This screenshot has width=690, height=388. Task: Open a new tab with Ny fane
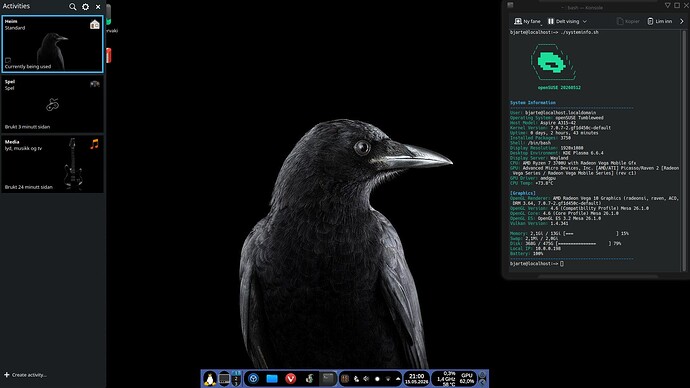(527, 21)
